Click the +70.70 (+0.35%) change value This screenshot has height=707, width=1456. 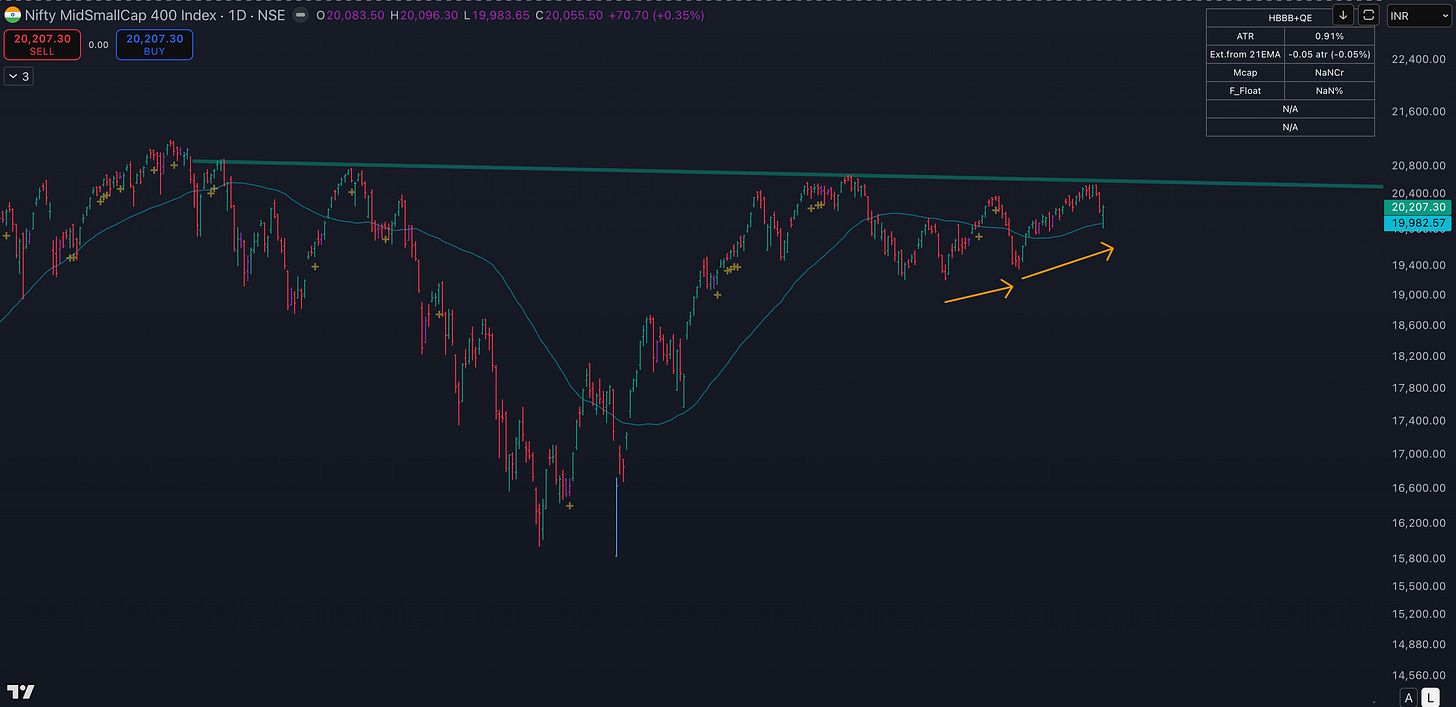[656, 15]
